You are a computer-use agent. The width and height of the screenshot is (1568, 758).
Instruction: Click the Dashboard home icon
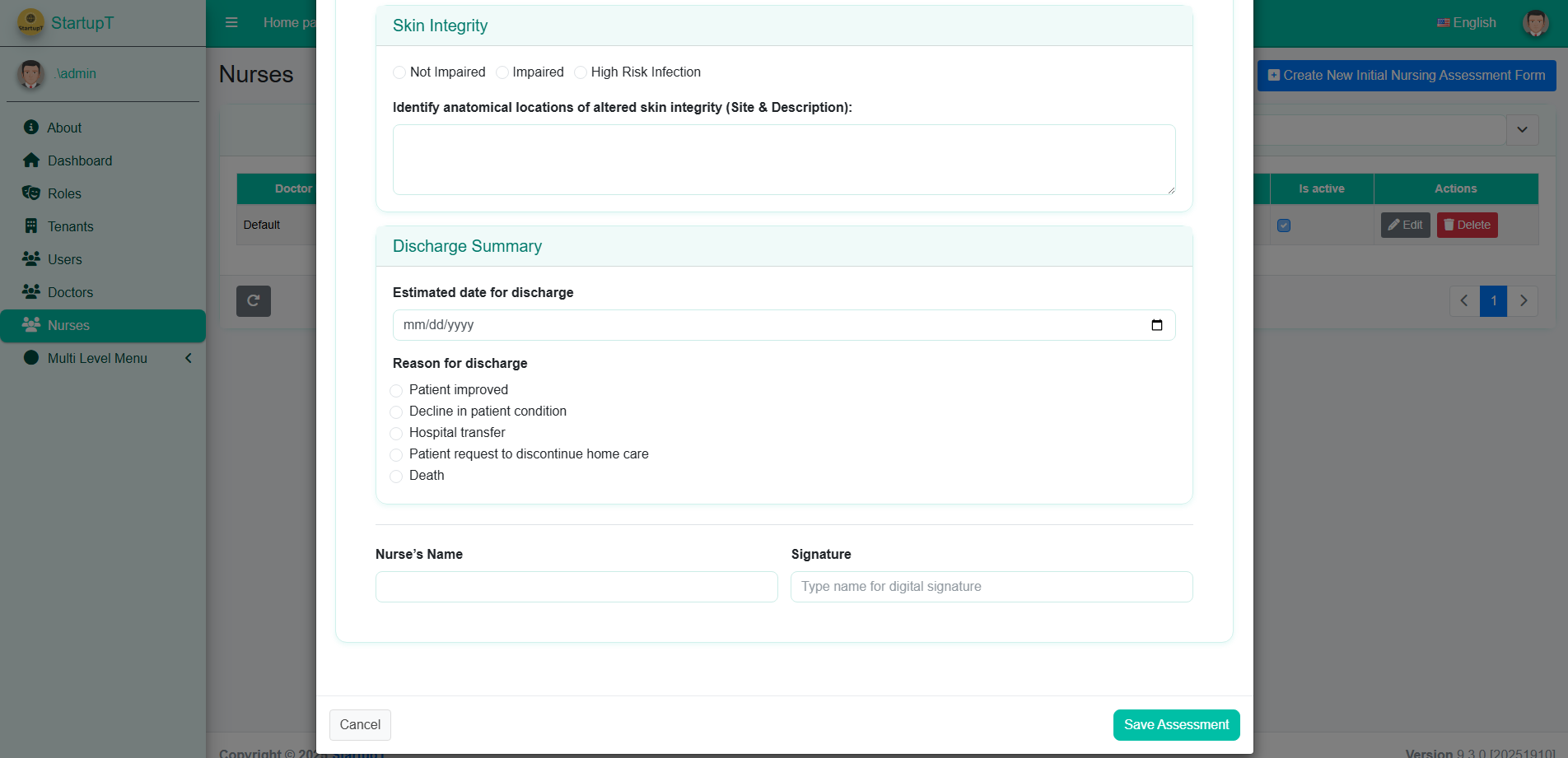click(x=31, y=160)
